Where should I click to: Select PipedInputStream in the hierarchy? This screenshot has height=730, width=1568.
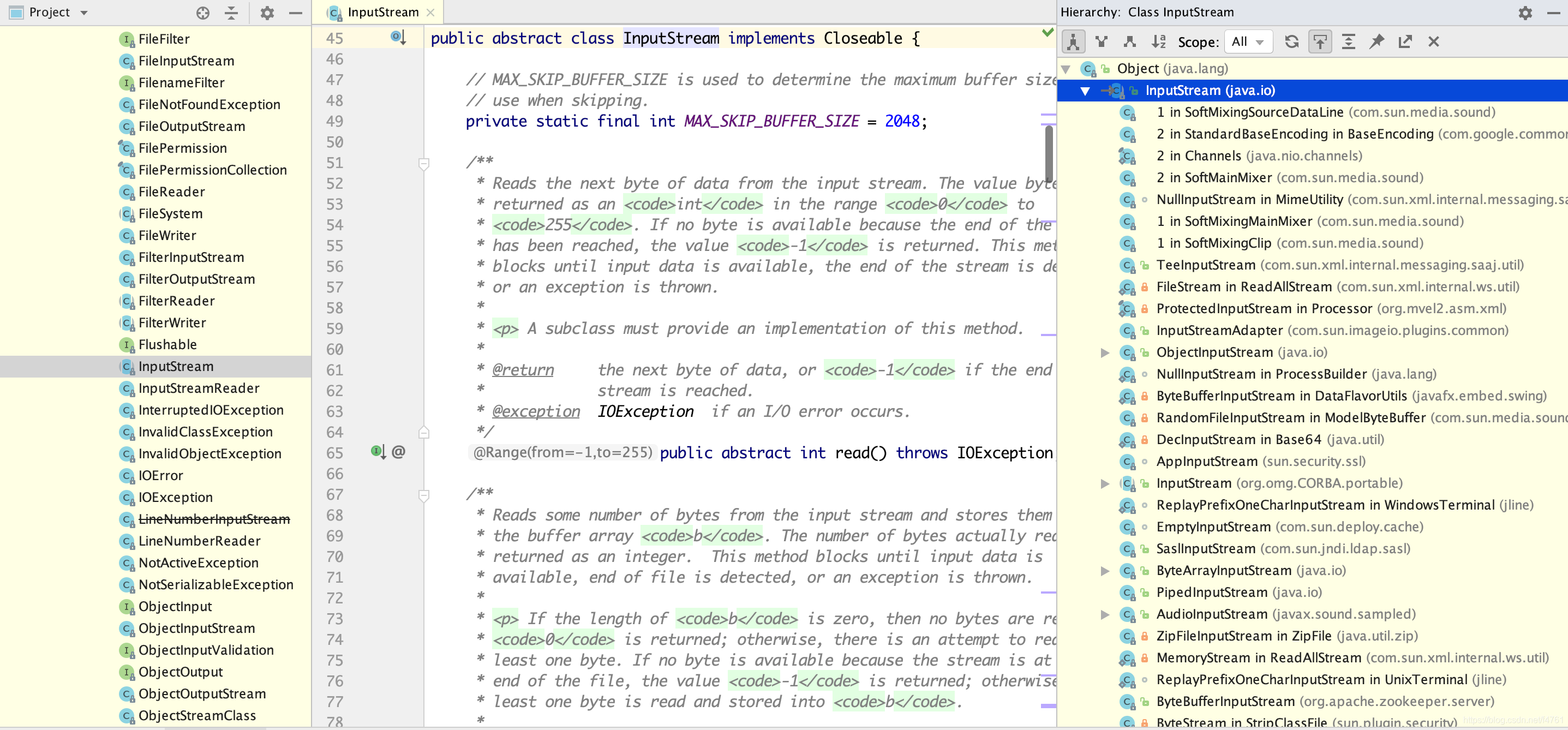click(1312, 593)
